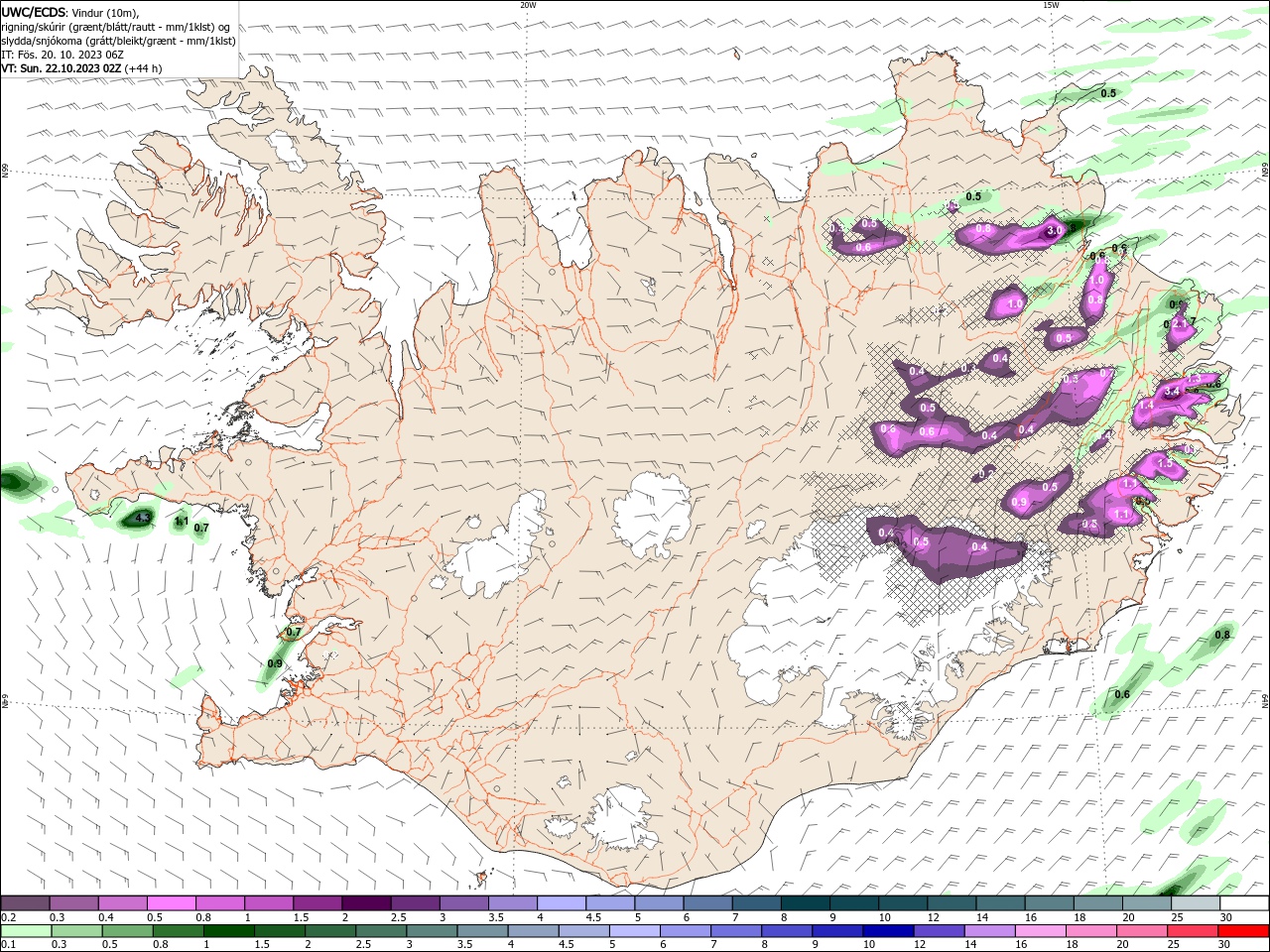Screen dimensions: 1270x952
Task: Click the '15W' longitude label
Action: point(1051,5)
